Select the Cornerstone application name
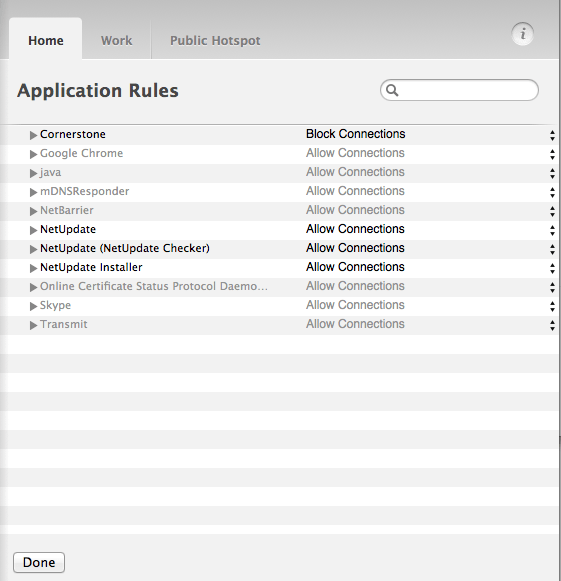Viewport: 561px width, 581px height. pos(73,134)
